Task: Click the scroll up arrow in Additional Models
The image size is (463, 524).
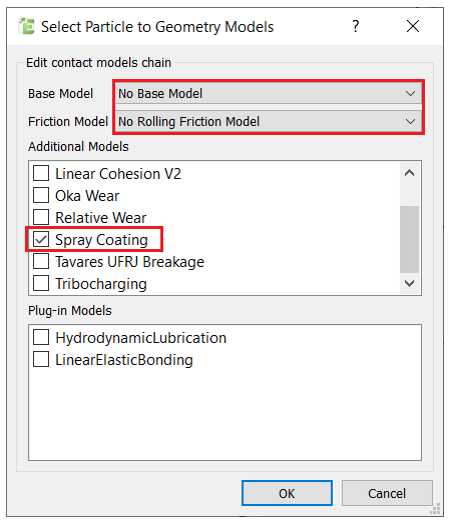Action: [410, 173]
